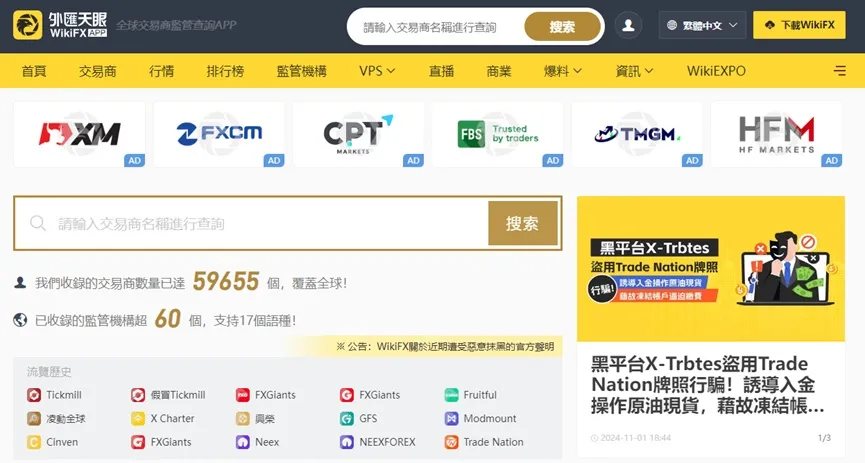This screenshot has width=865, height=463.
Task: Open the TMGM broker ad card
Action: click(637, 134)
